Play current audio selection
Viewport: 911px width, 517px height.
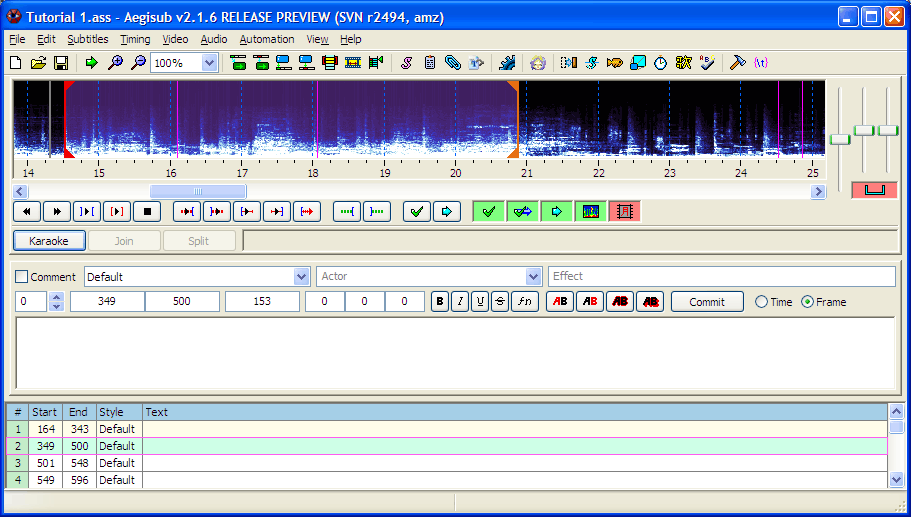[x=87, y=212]
